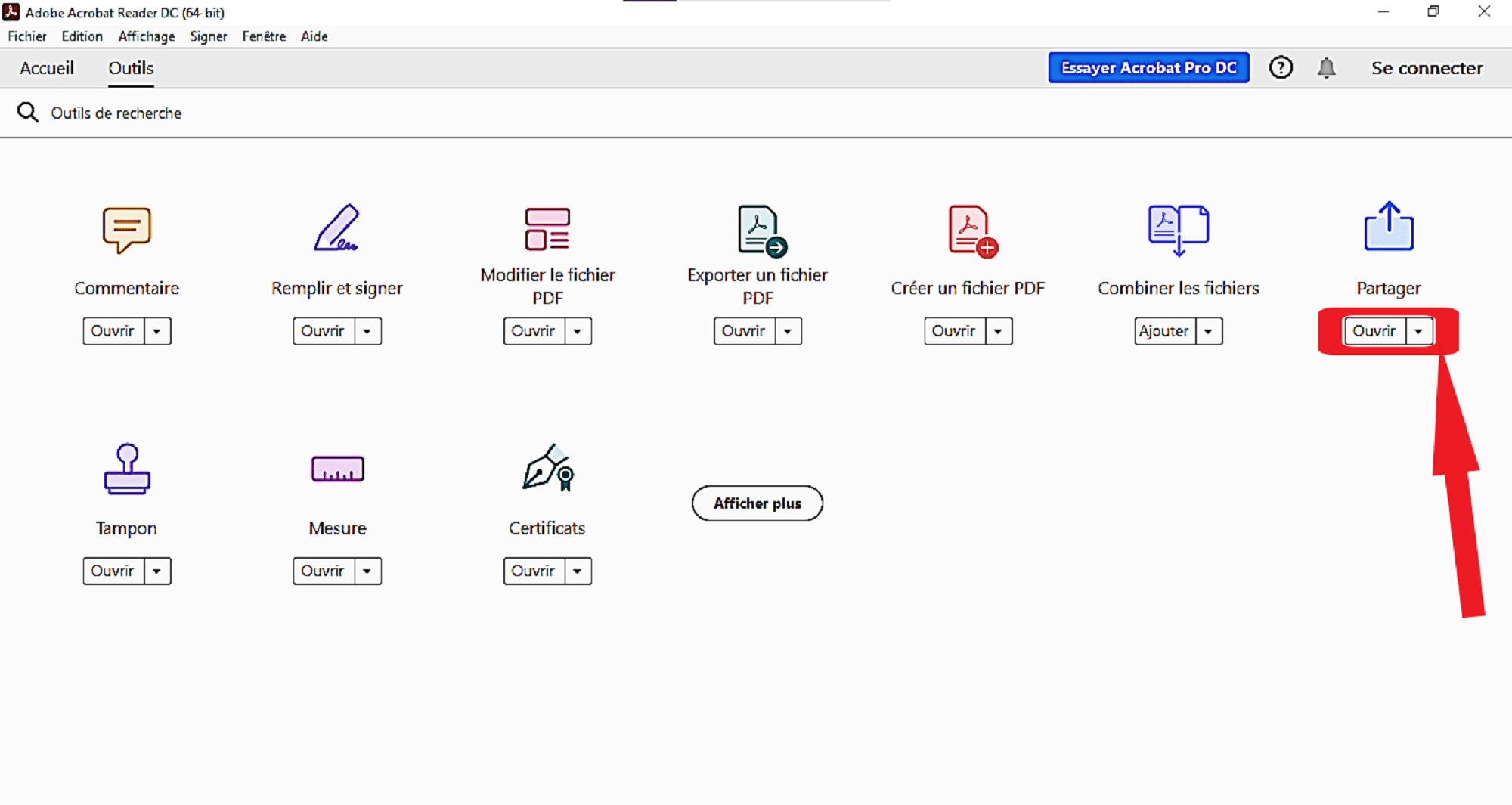Click the Certificats fountain pen icon
Image resolution: width=1512 pixels, height=805 pixels.
click(x=549, y=467)
